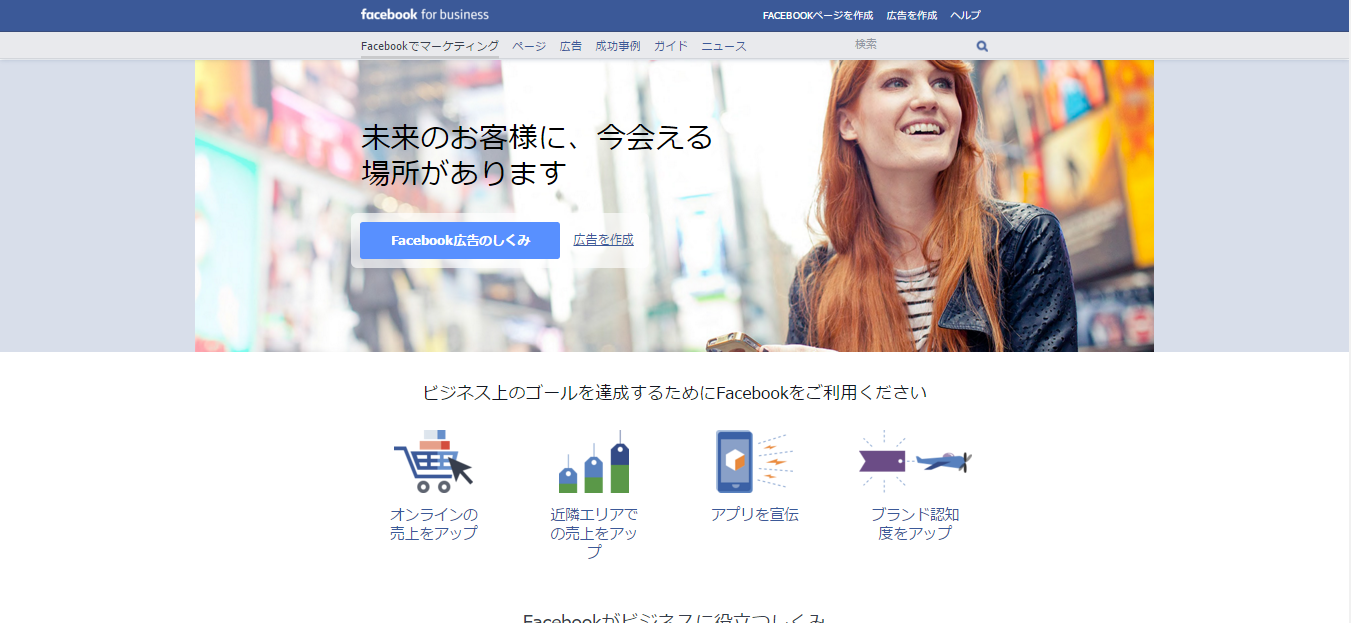Click the アプリを宣伝 label
1351x623 pixels.
754,515
